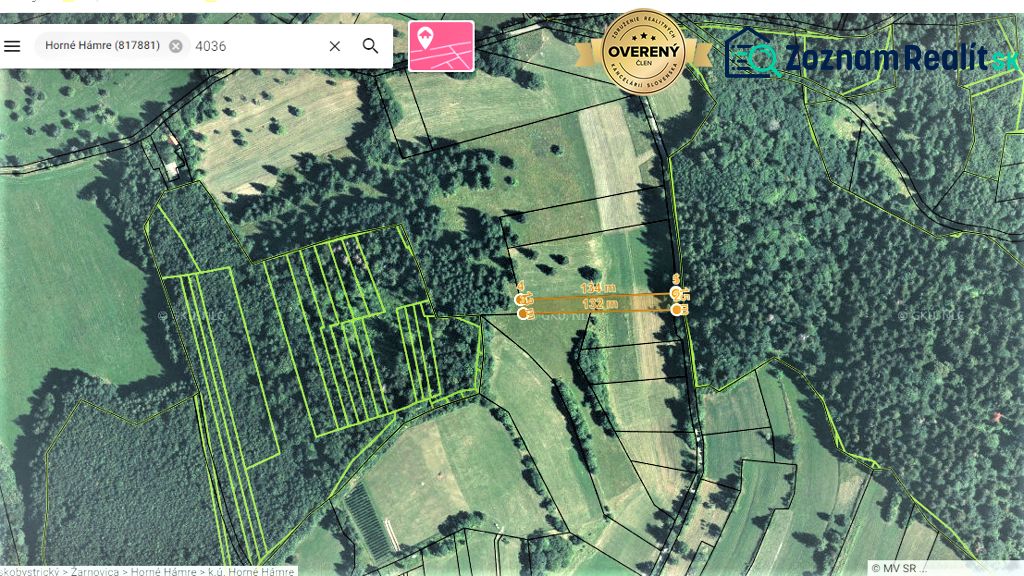Screen dimensions: 1024x576
Task: Open the © MV SR attribution
Action: [x=898, y=568]
